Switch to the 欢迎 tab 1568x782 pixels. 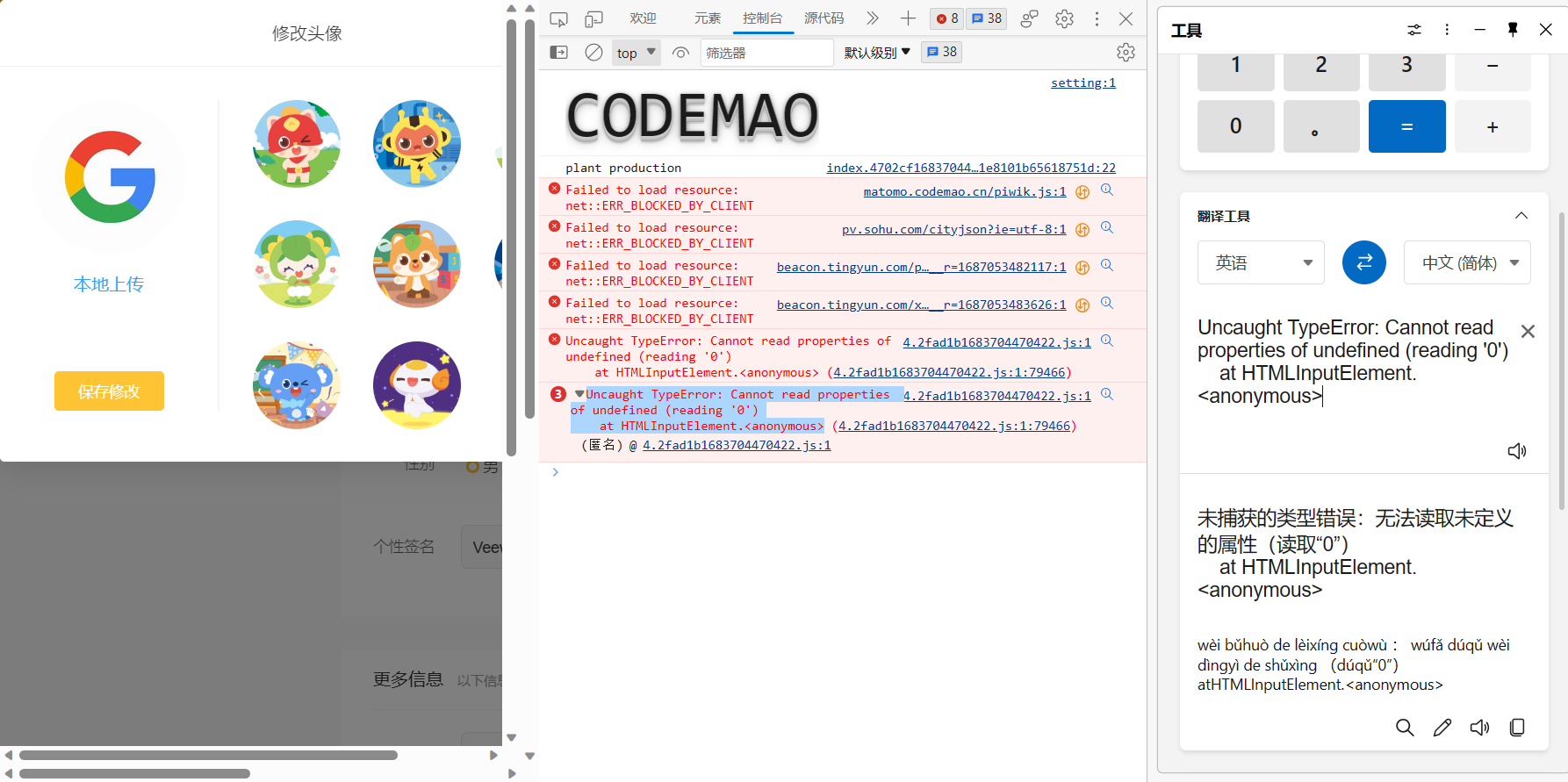(643, 18)
